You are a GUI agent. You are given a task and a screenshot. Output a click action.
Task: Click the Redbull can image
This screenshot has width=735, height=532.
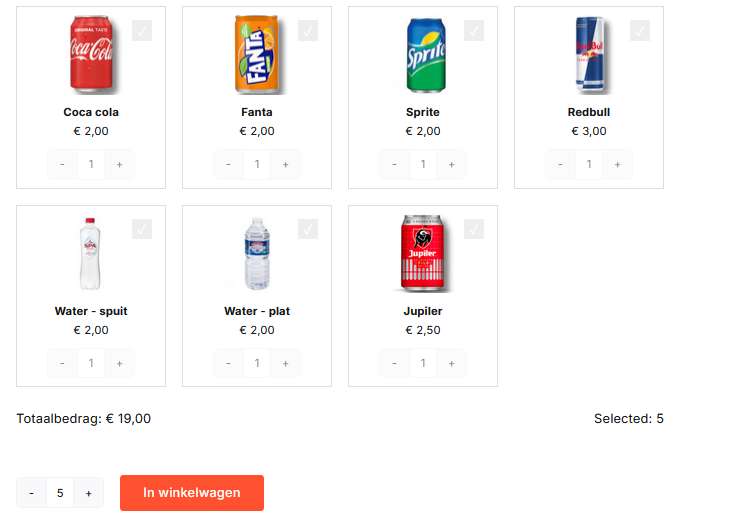pyautogui.click(x=589, y=54)
